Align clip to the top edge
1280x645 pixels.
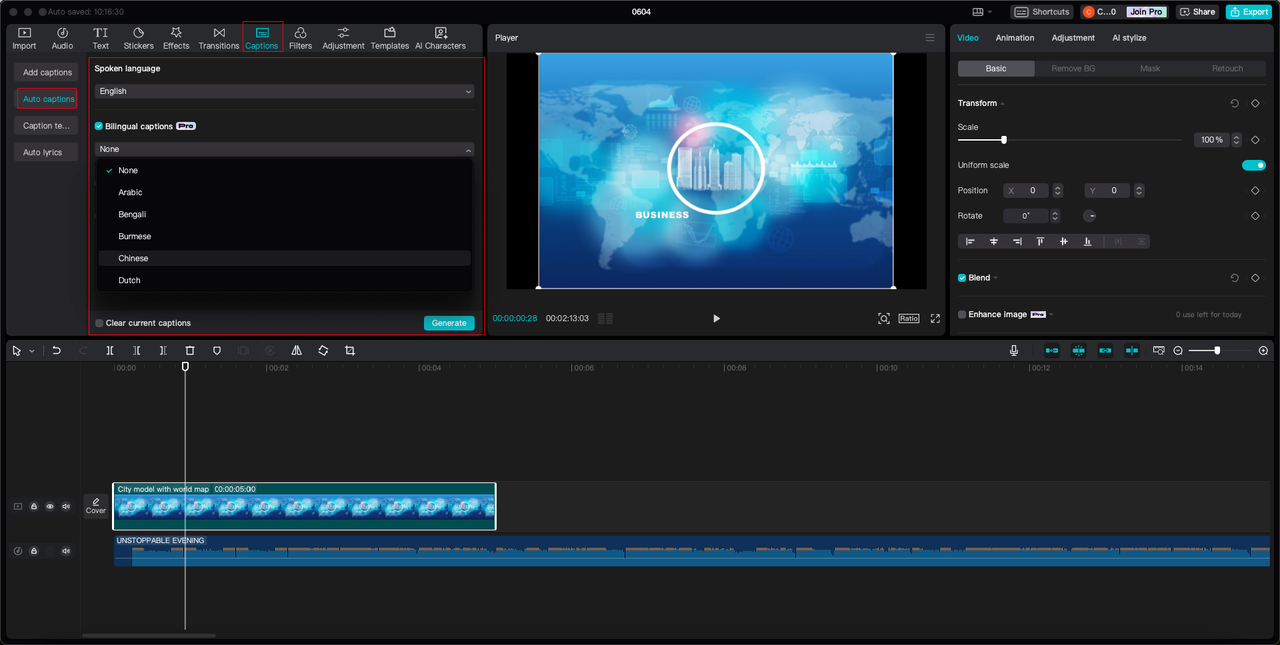pos(1040,241)
